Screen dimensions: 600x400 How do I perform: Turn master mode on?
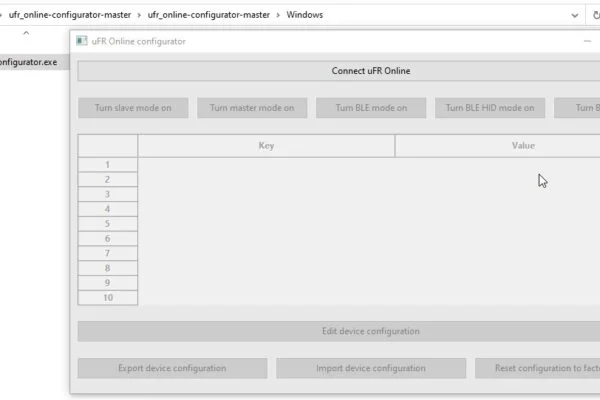point(252,108)
